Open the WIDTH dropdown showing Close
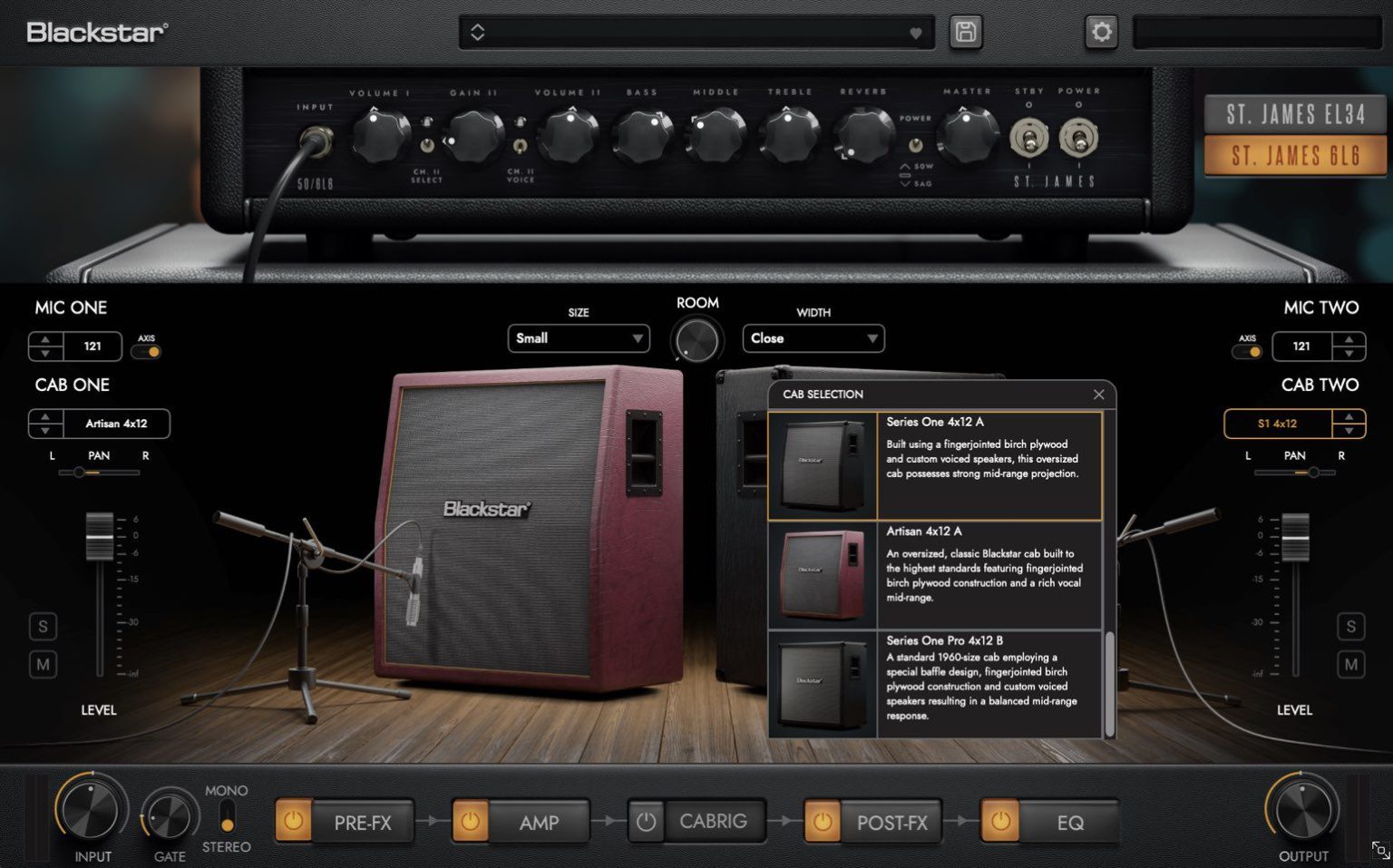Screen dimensions: 1393x868 point(813,338)
